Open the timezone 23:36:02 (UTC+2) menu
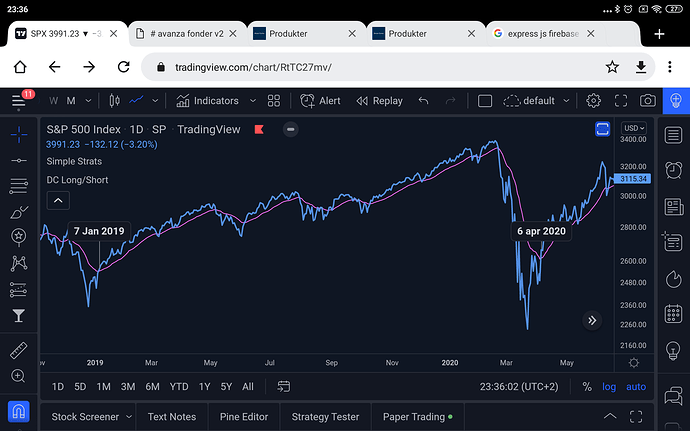This screenshot has height=431, width=690. (519, 387)
